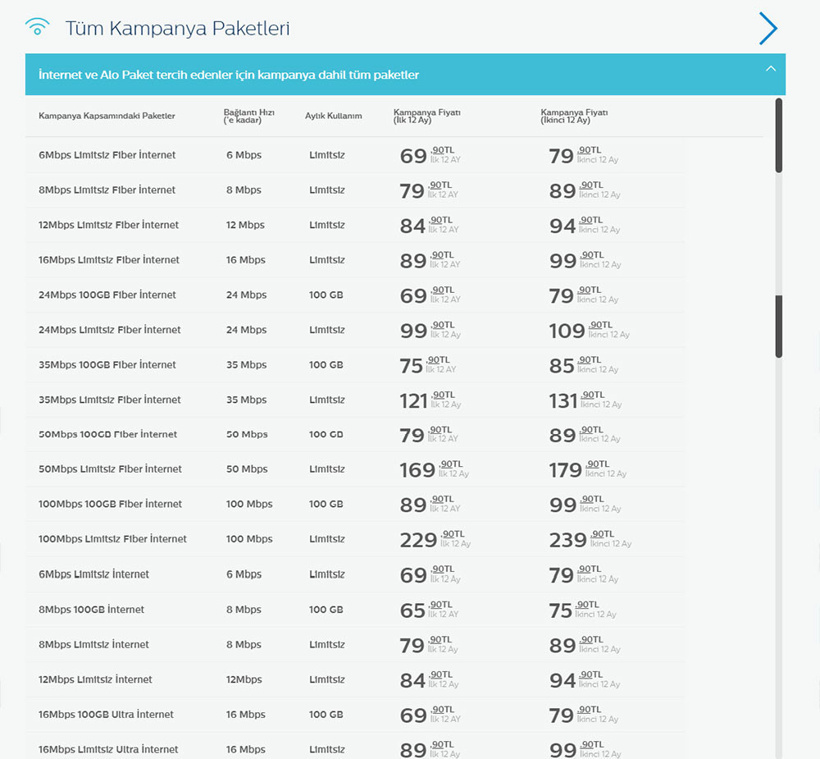Select the 100Mbps Limitsiz Fiber İnternet package
The image size is (820, 759).
click(x=113, y=539)
